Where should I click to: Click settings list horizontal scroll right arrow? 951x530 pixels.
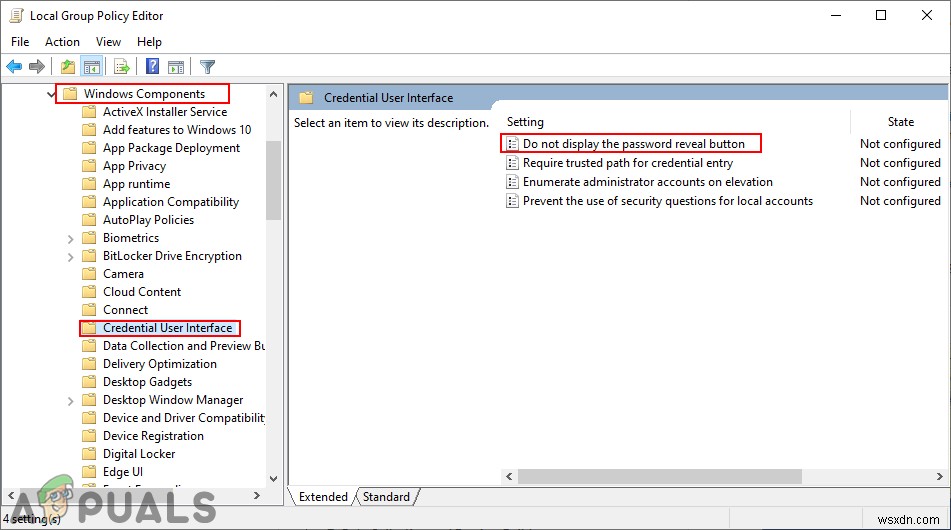pyautogui.click(x=939, y=477)
